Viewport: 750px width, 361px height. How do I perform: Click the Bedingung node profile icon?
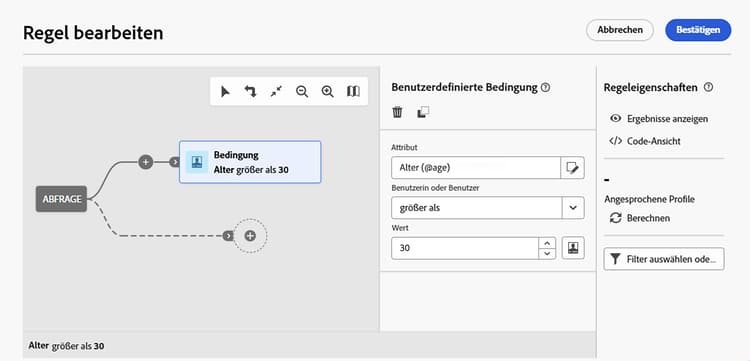(197, 162)
